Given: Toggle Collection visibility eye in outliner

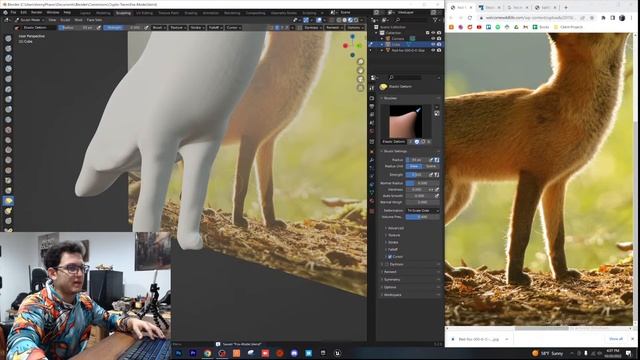Looking at the screenshot, I should (x=433, y=33).
